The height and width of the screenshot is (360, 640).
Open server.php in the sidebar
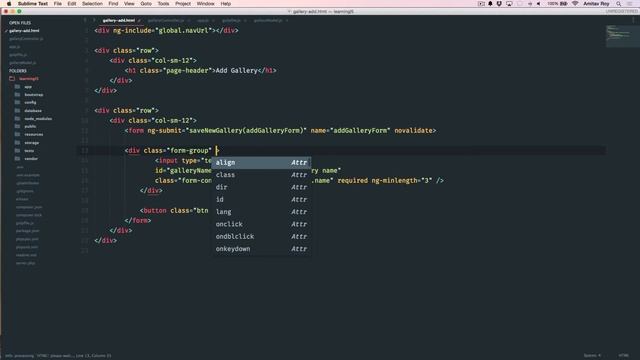25,263
